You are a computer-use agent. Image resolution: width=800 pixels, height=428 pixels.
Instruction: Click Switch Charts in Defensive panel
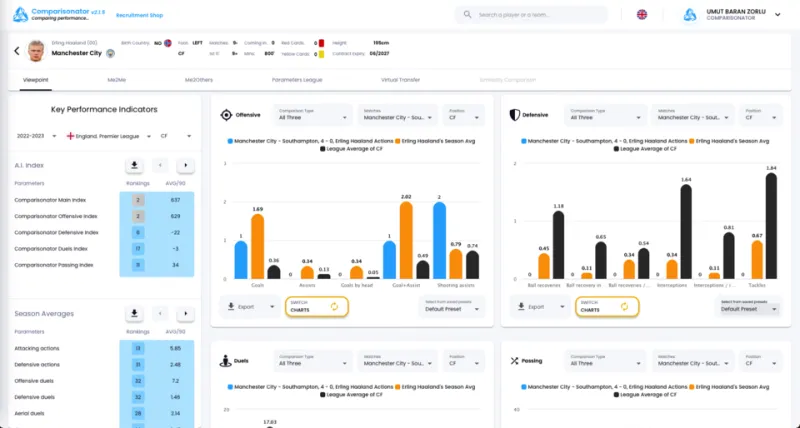(607, 307)
